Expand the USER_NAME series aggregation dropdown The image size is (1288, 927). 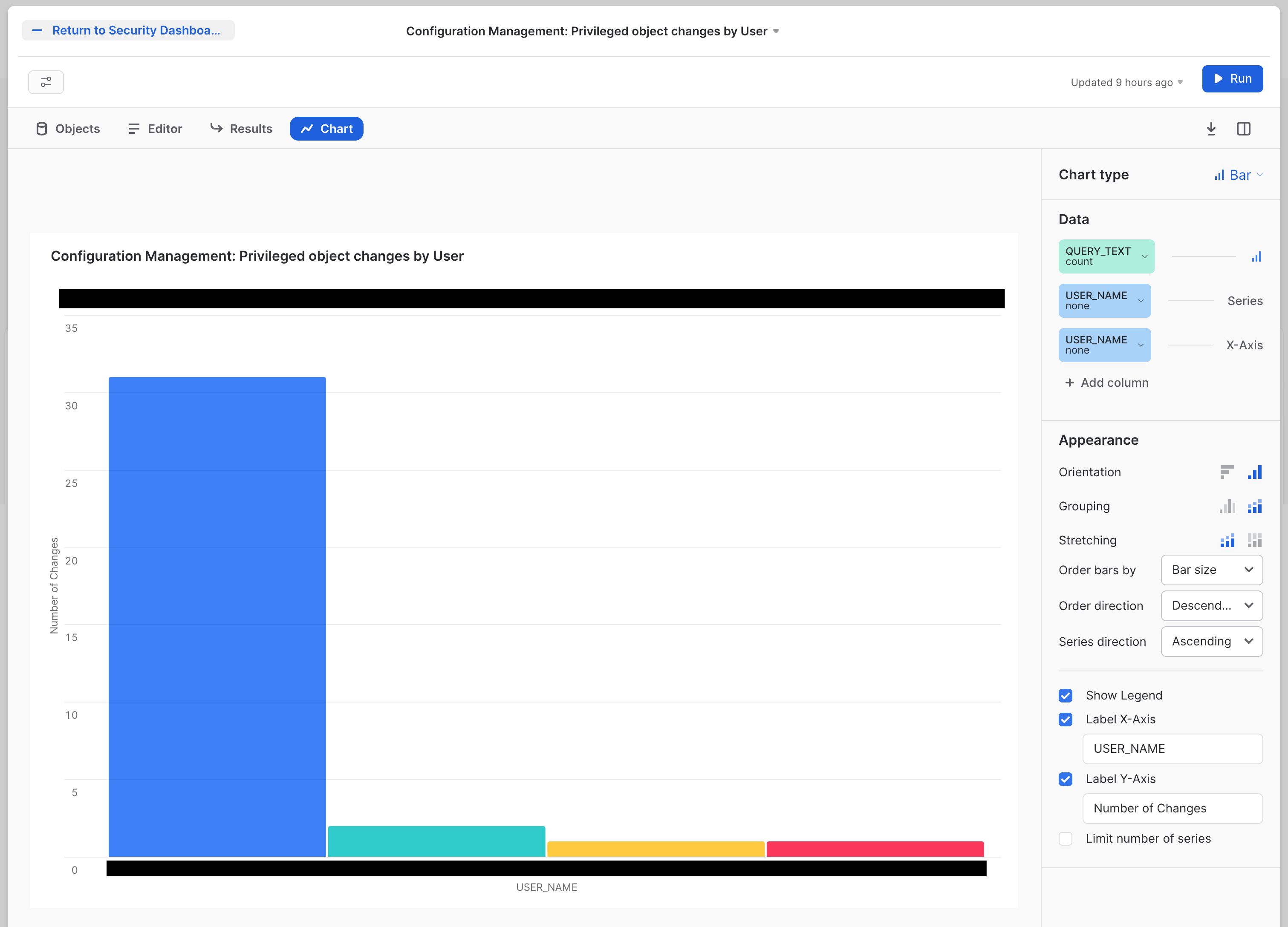click(x=1141, y=300)
